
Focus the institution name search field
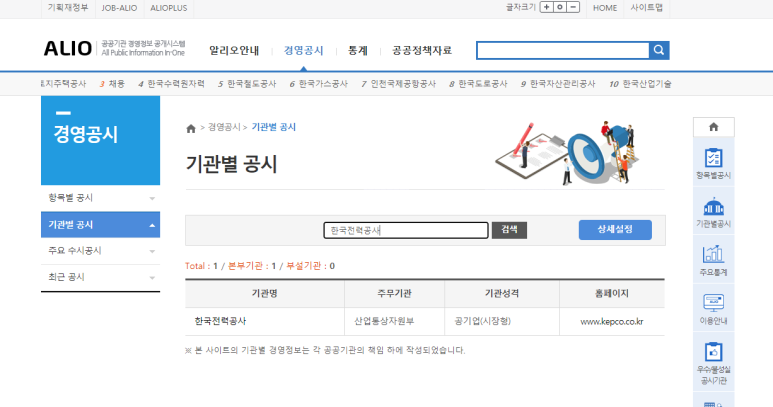point(406,230)
